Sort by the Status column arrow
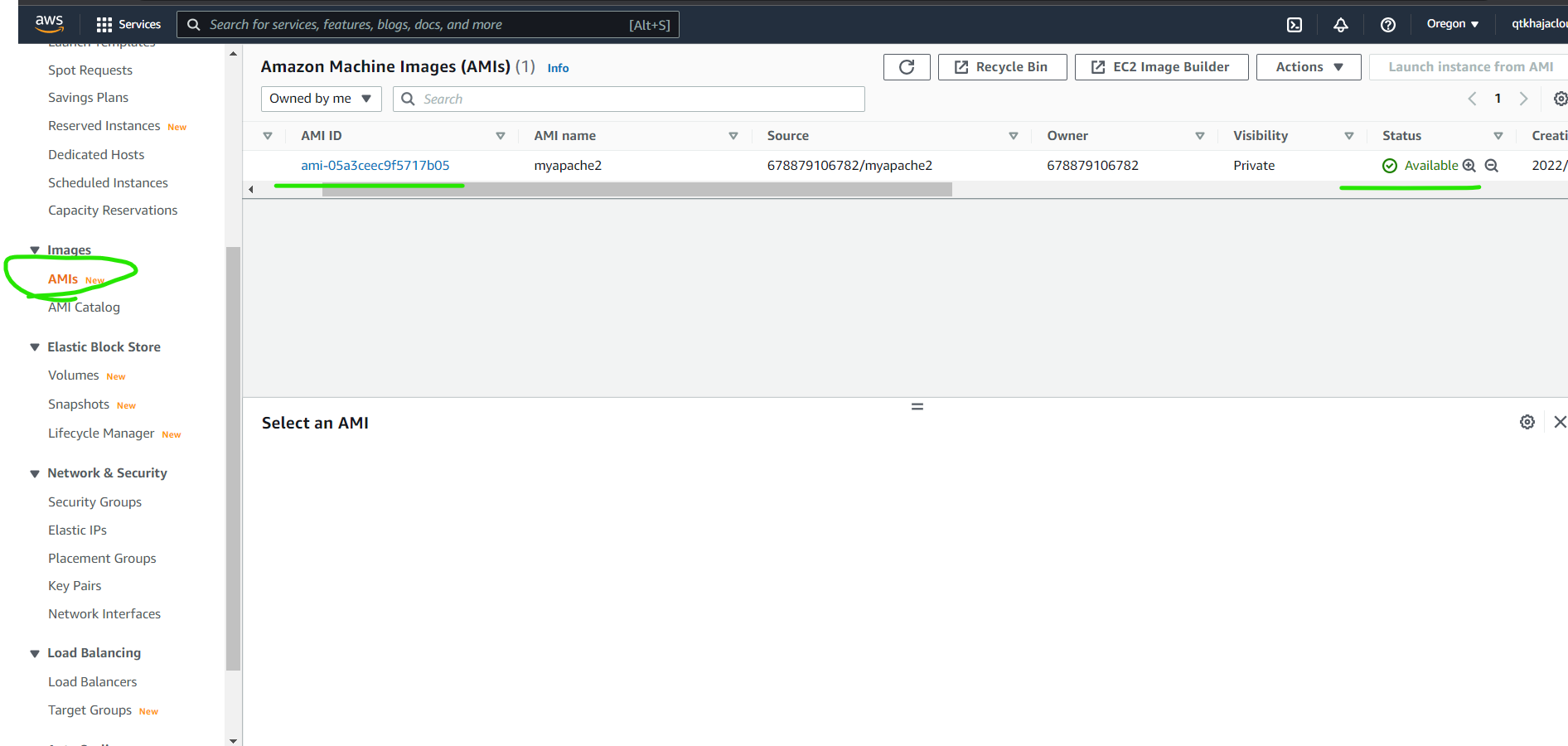This screenshot has width=1568, height=746. tap(1498, 136)
